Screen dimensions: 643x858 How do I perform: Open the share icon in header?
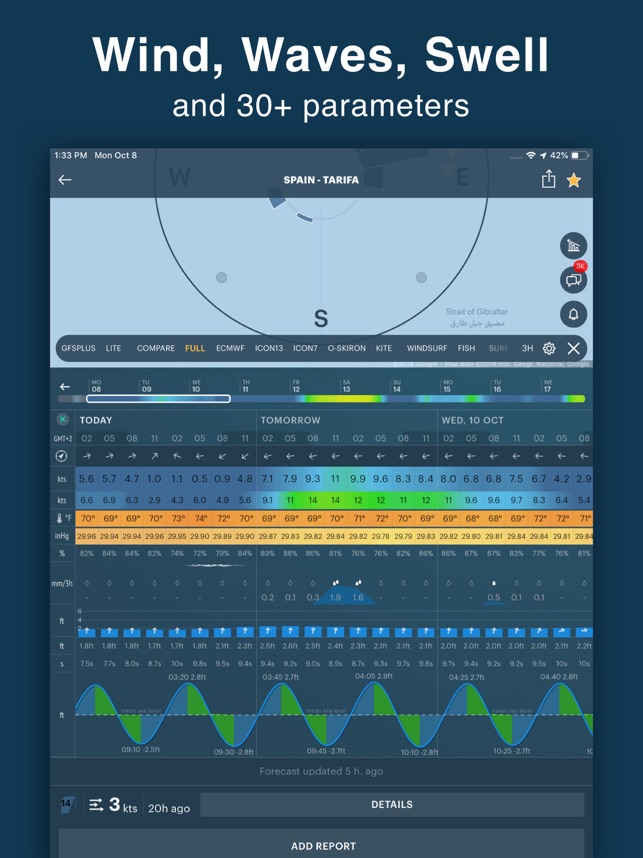click(x=548, y=179)
